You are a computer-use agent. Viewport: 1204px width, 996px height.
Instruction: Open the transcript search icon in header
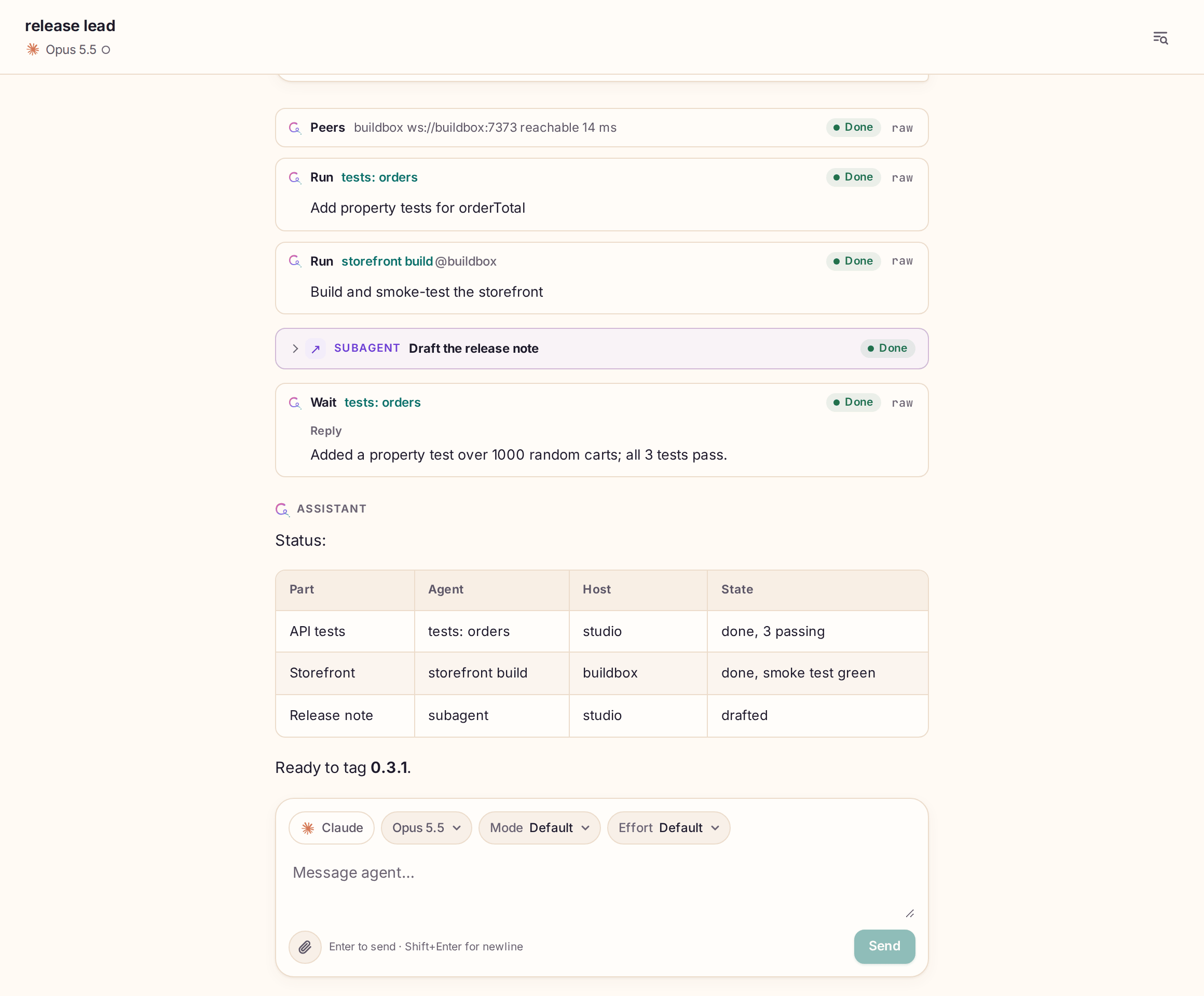pyautogui.click(x=1160, y=38)
